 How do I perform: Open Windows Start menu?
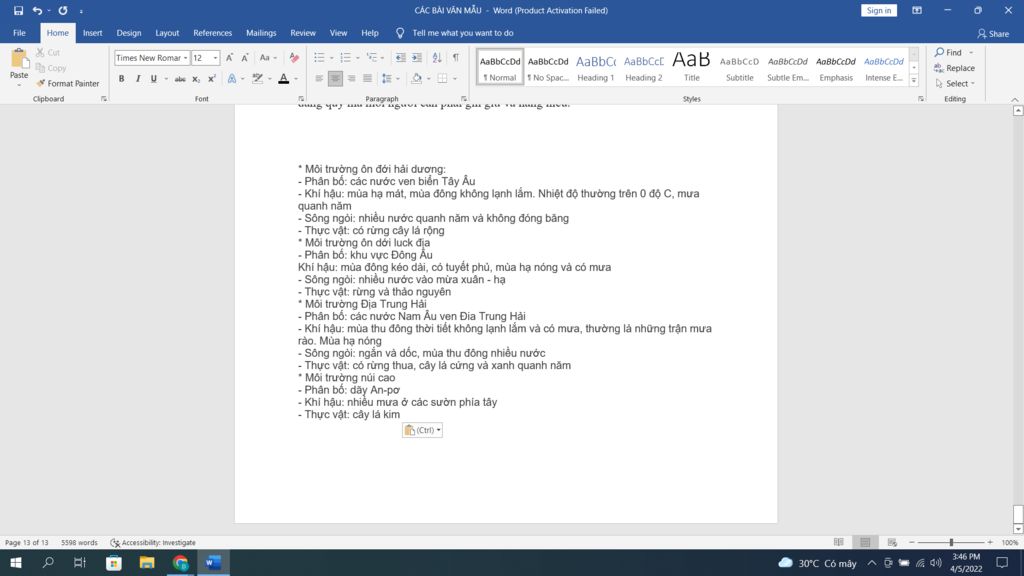point(16,563)
